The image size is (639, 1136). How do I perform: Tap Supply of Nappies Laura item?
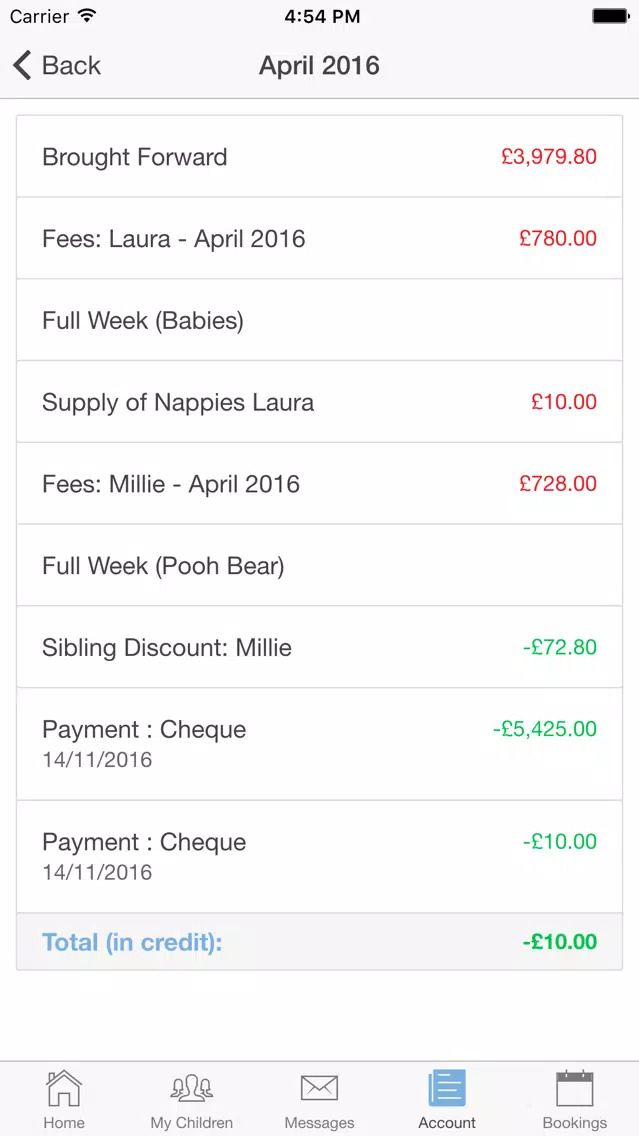(x=320, y=402)
